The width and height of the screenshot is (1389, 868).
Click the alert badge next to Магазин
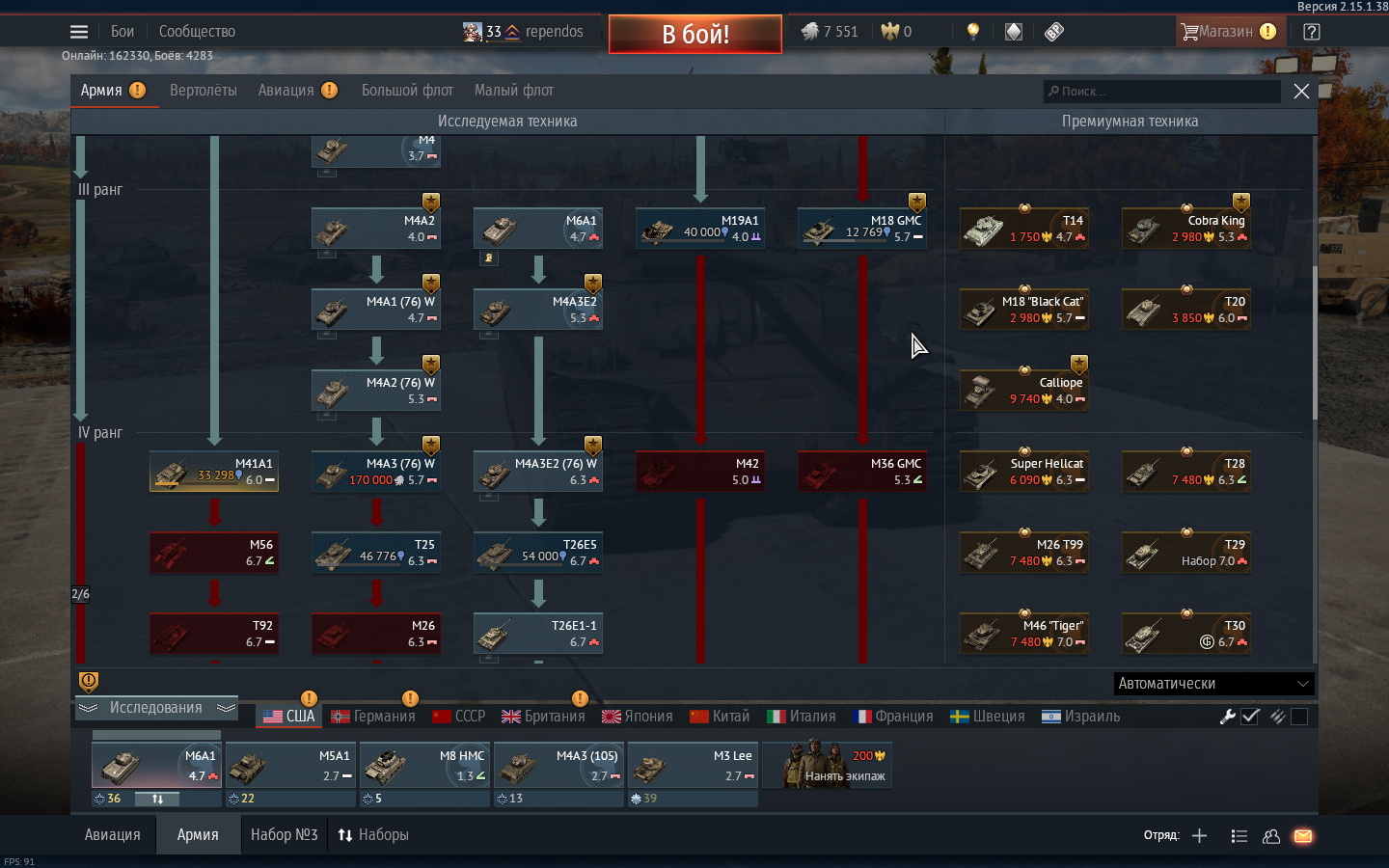pos(1268,32)
